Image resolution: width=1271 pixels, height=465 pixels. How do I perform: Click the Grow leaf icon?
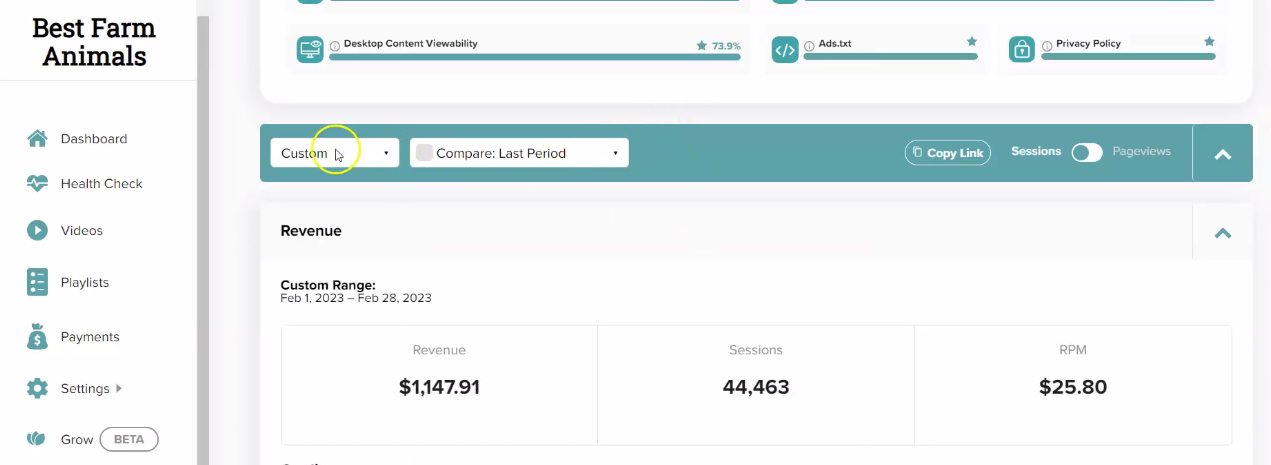pyautogui.click(x=37, y=439)
